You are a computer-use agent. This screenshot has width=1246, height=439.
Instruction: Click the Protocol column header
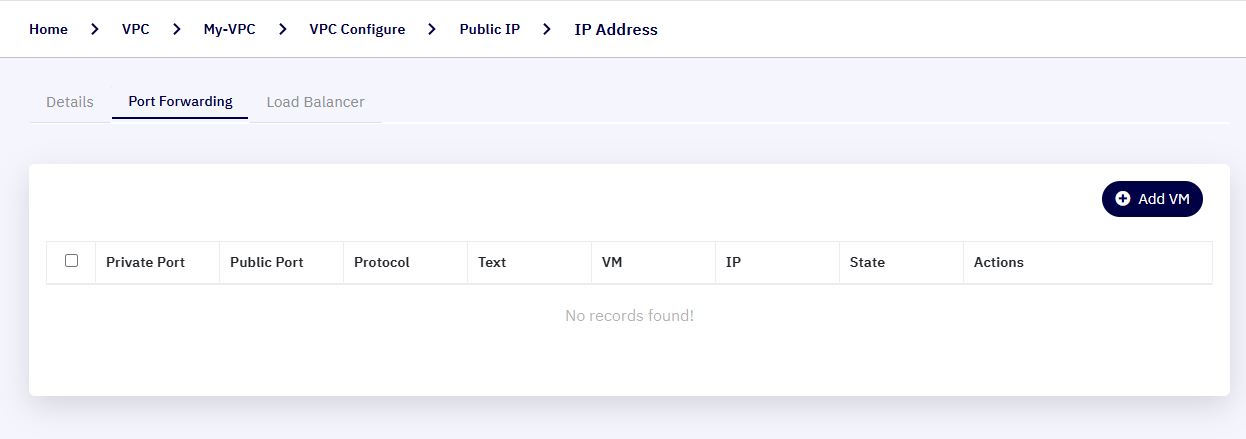pyautogui.click(x=382, y=262)
